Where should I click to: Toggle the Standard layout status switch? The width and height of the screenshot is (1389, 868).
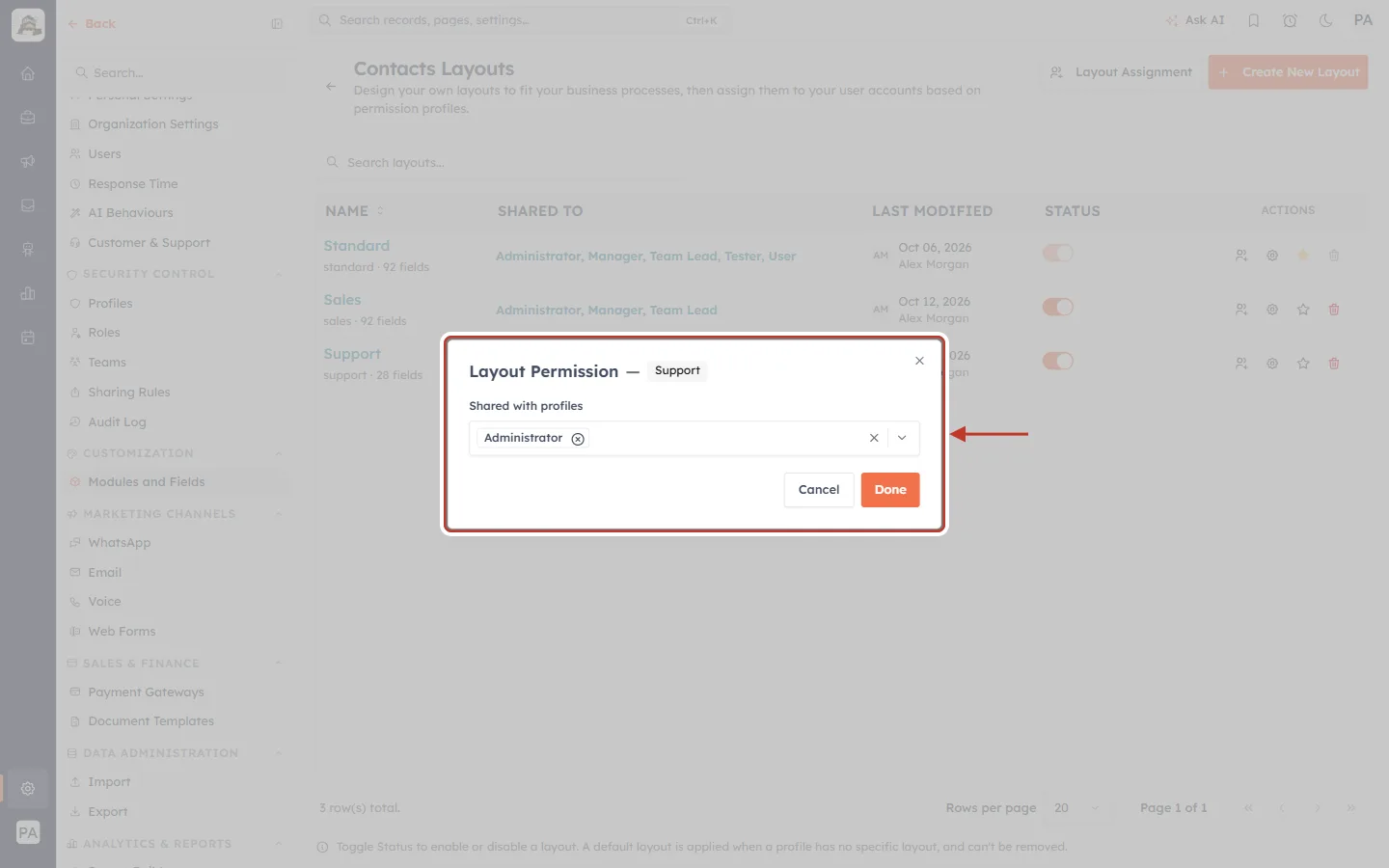[1058, 253]
